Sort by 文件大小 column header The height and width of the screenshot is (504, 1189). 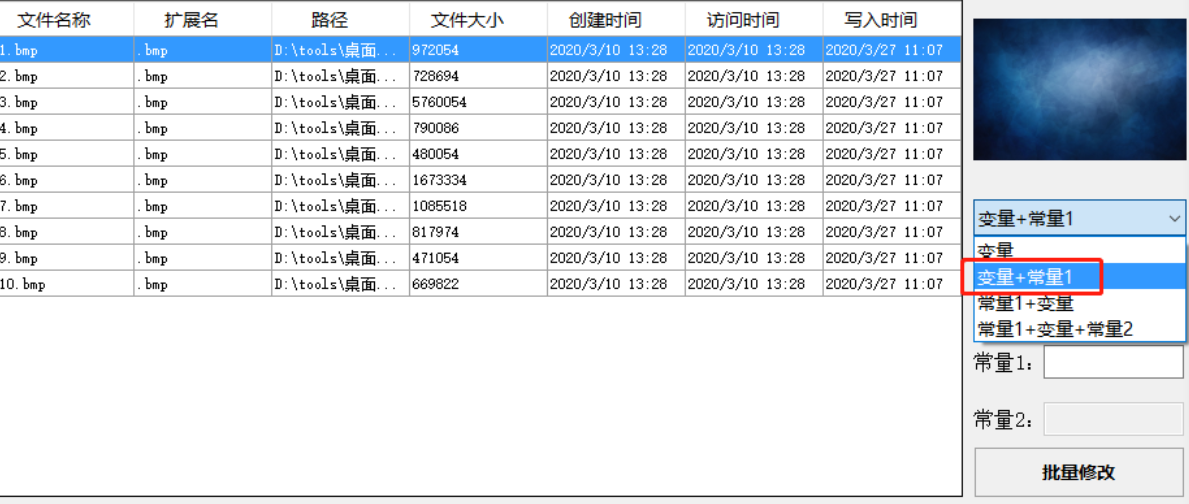pos(478,20)
